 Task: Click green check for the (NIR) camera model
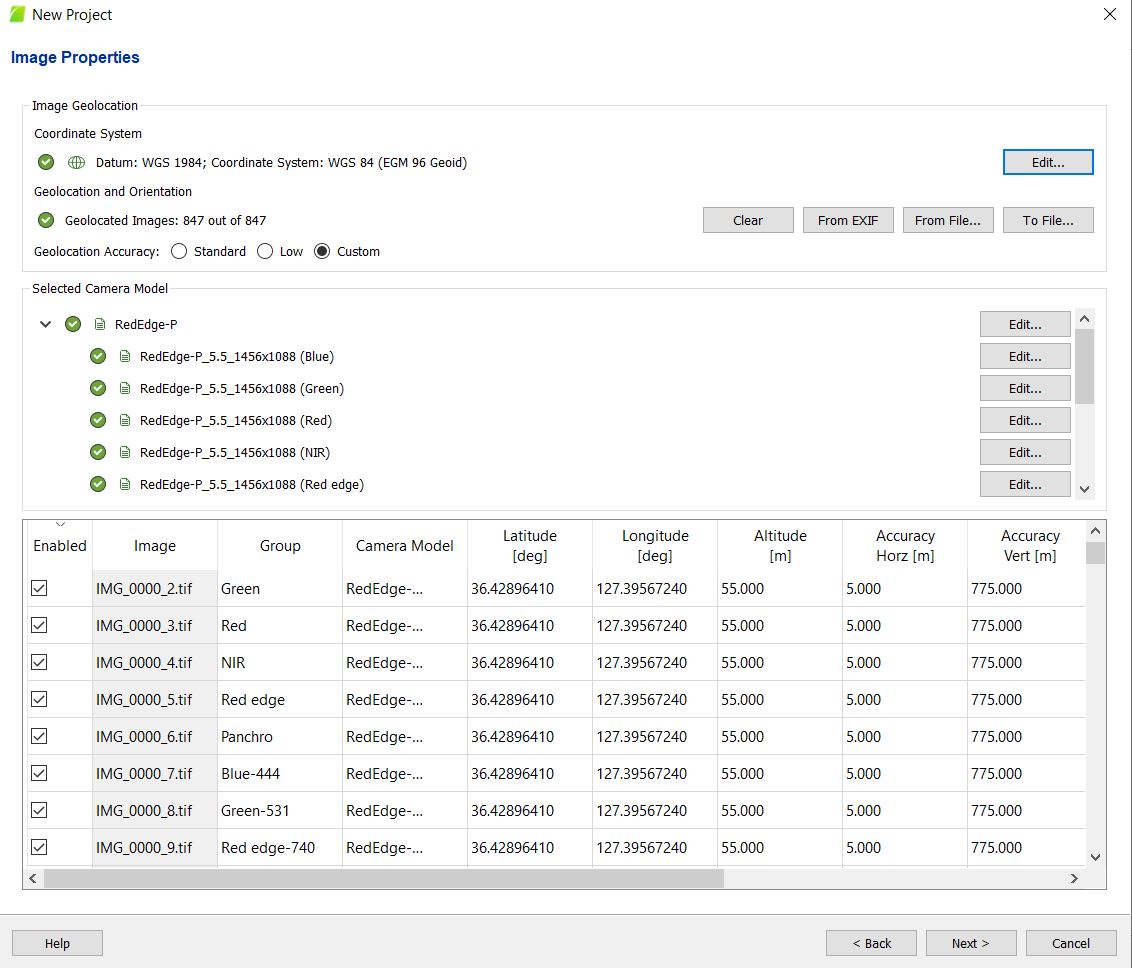[98, 452]
